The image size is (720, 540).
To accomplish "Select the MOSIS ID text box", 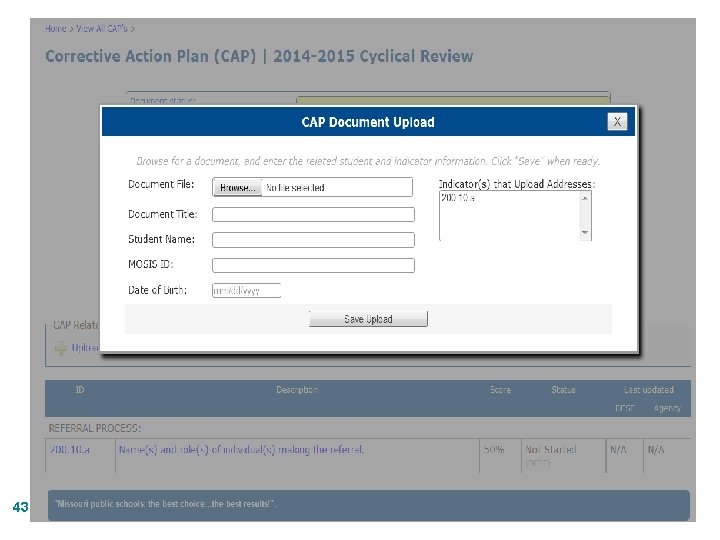I will pyautogui.click(x=313, y=265).
